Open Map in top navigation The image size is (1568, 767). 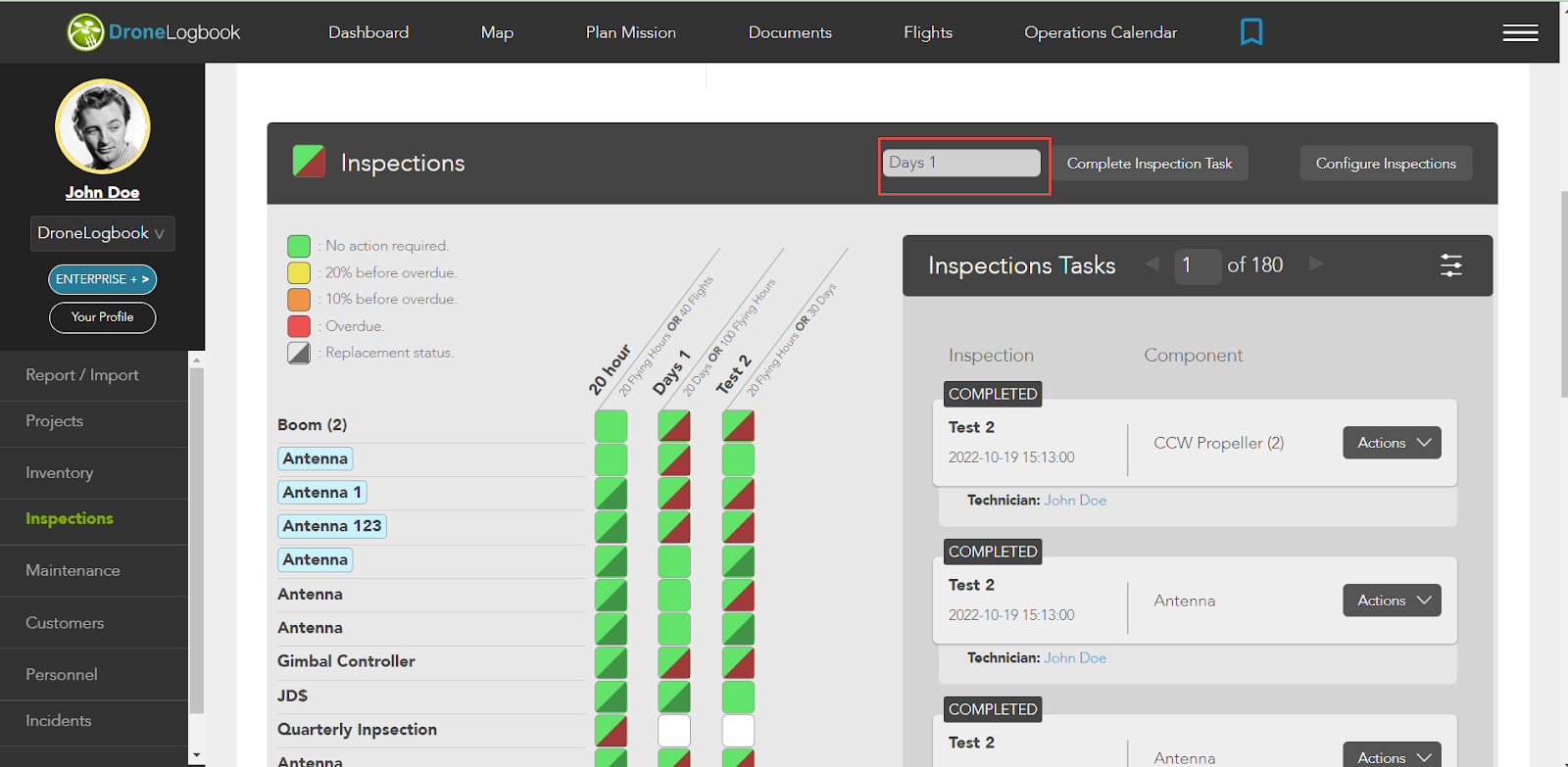tap(497, 32)
